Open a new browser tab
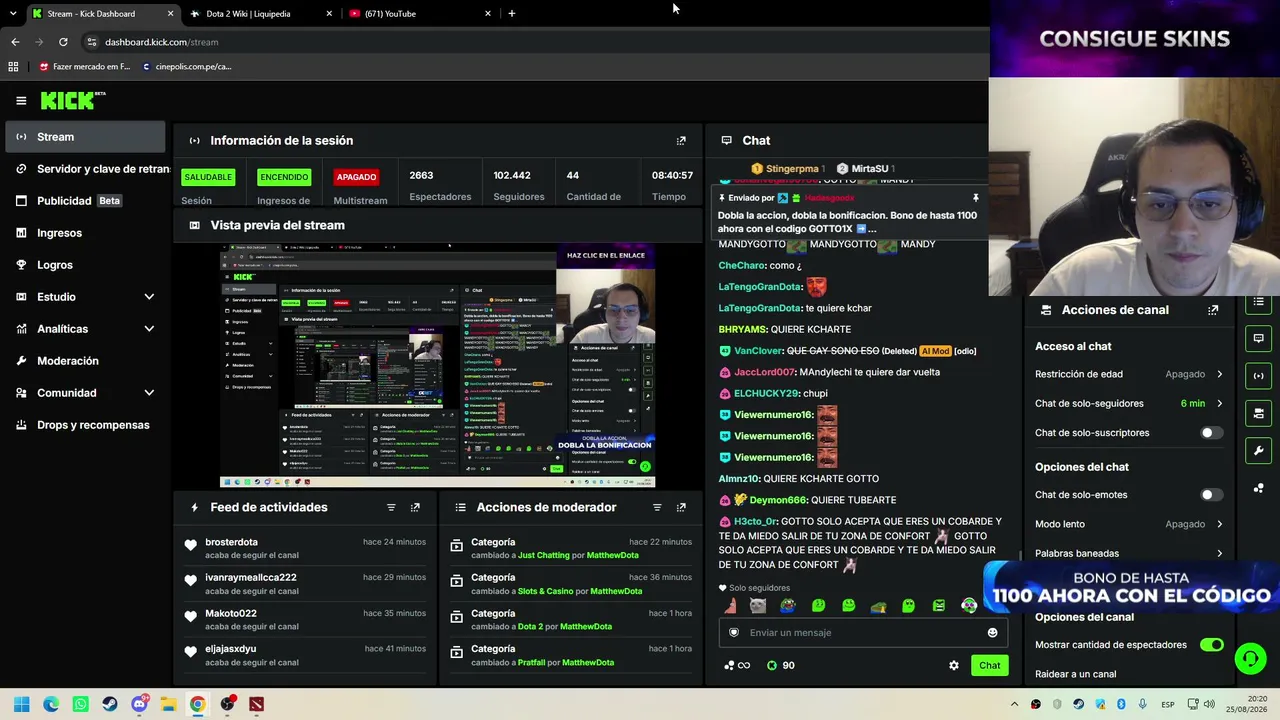1280x720 pixels. (512, 14)
